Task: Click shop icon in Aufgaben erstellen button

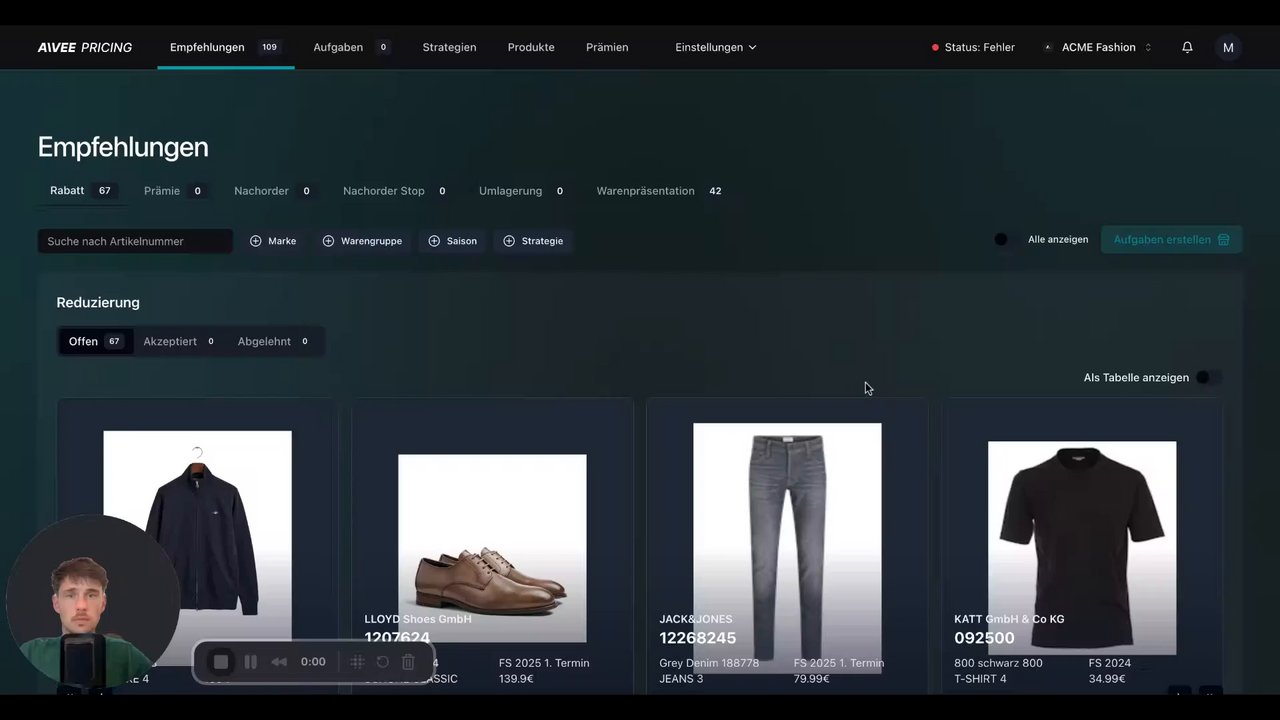Action: (1223, 240)
